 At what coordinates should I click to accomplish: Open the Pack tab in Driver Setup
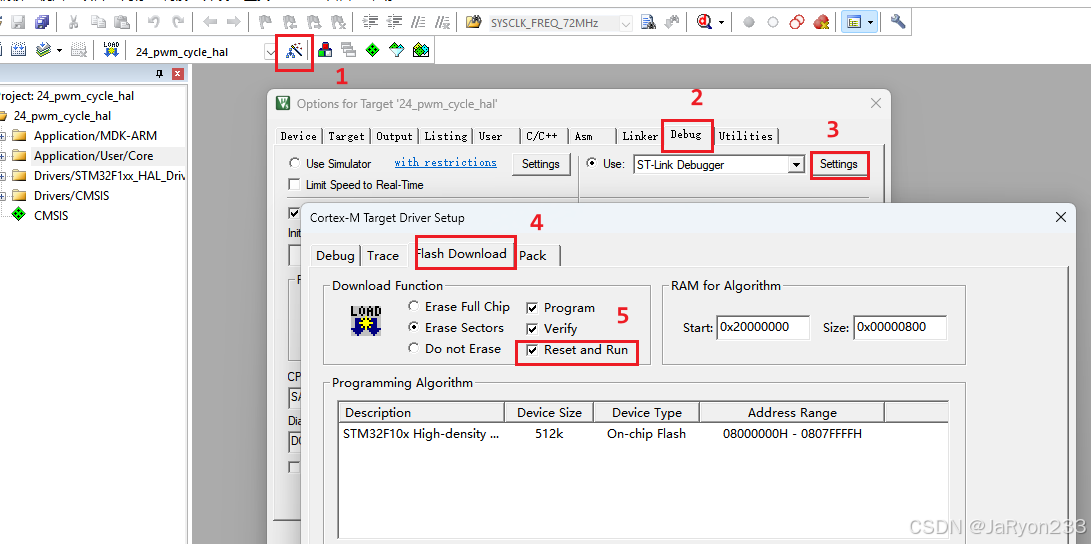click(534, 255)
